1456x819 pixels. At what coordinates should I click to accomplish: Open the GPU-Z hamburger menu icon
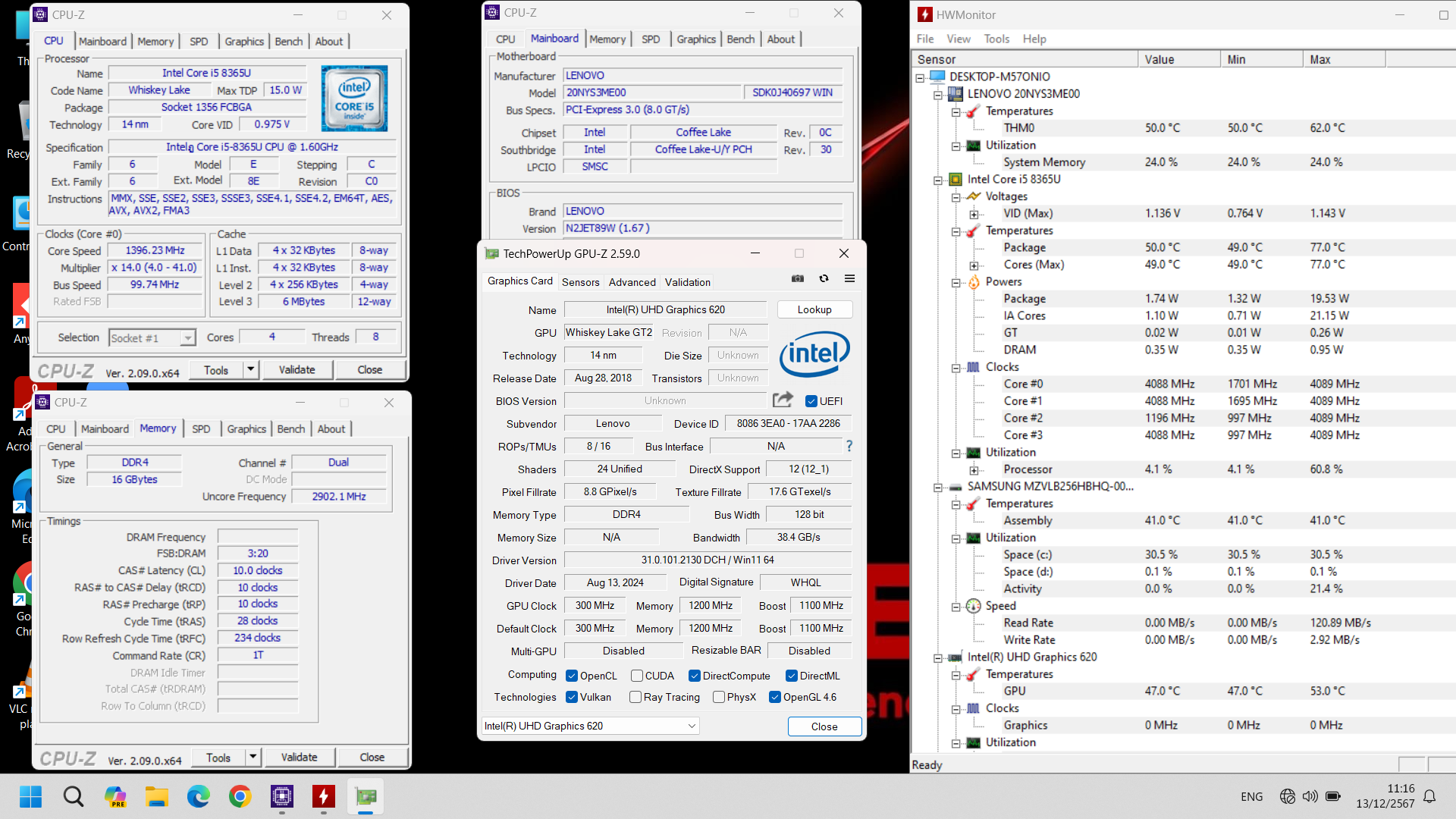click(x=849, y=279)
